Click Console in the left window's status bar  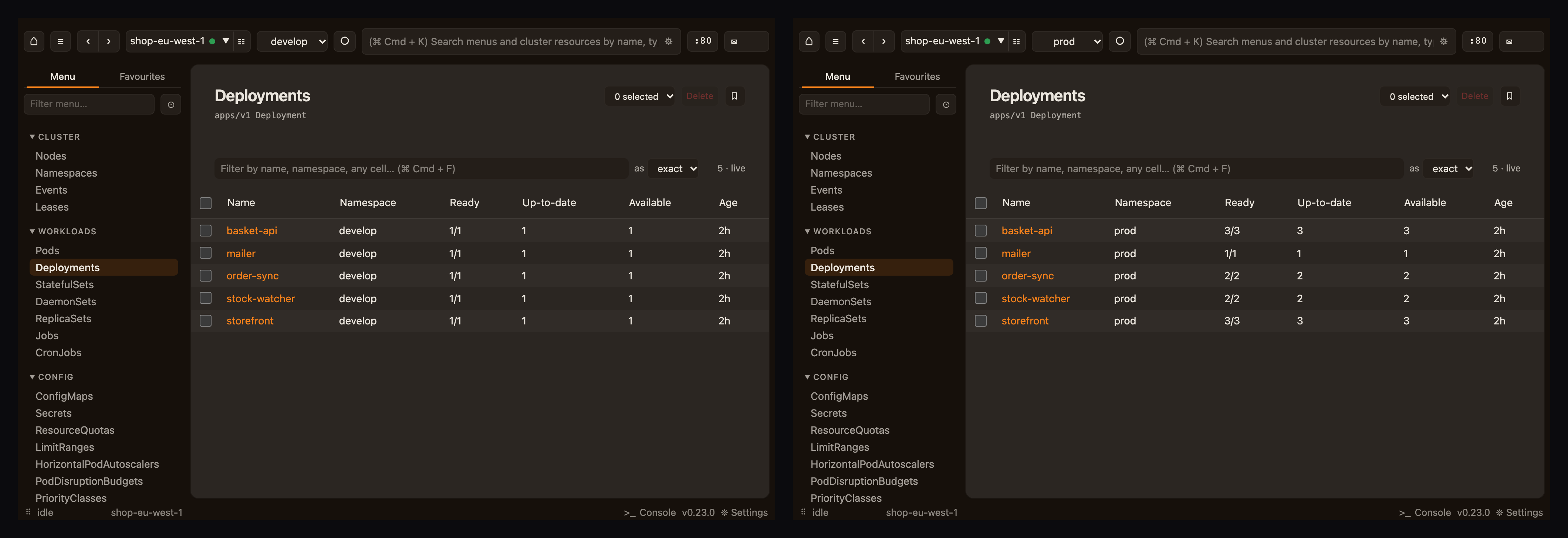coord(650,513)
